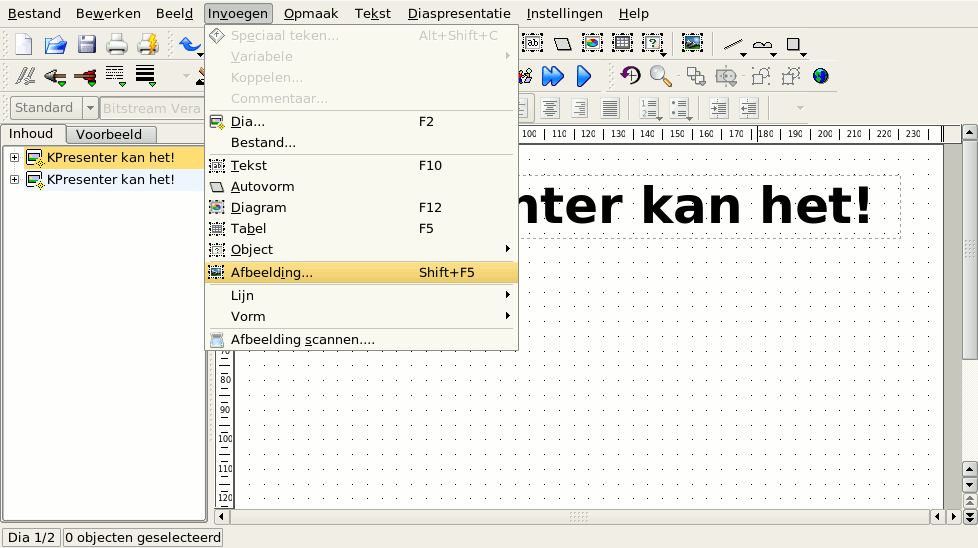Toggle justified text alignment
The height and width of the screenshot is (548, 978).
click(609, 108)
